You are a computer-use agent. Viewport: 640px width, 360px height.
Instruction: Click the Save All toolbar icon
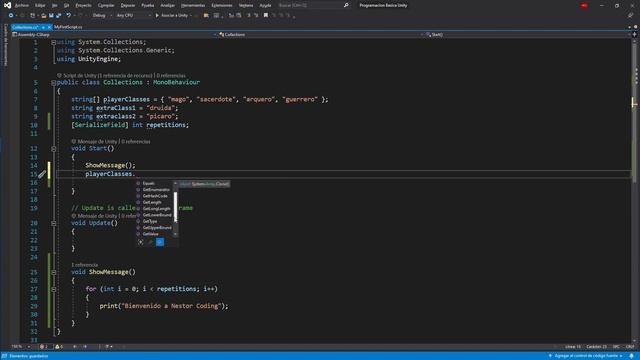(x=58, y=16)
